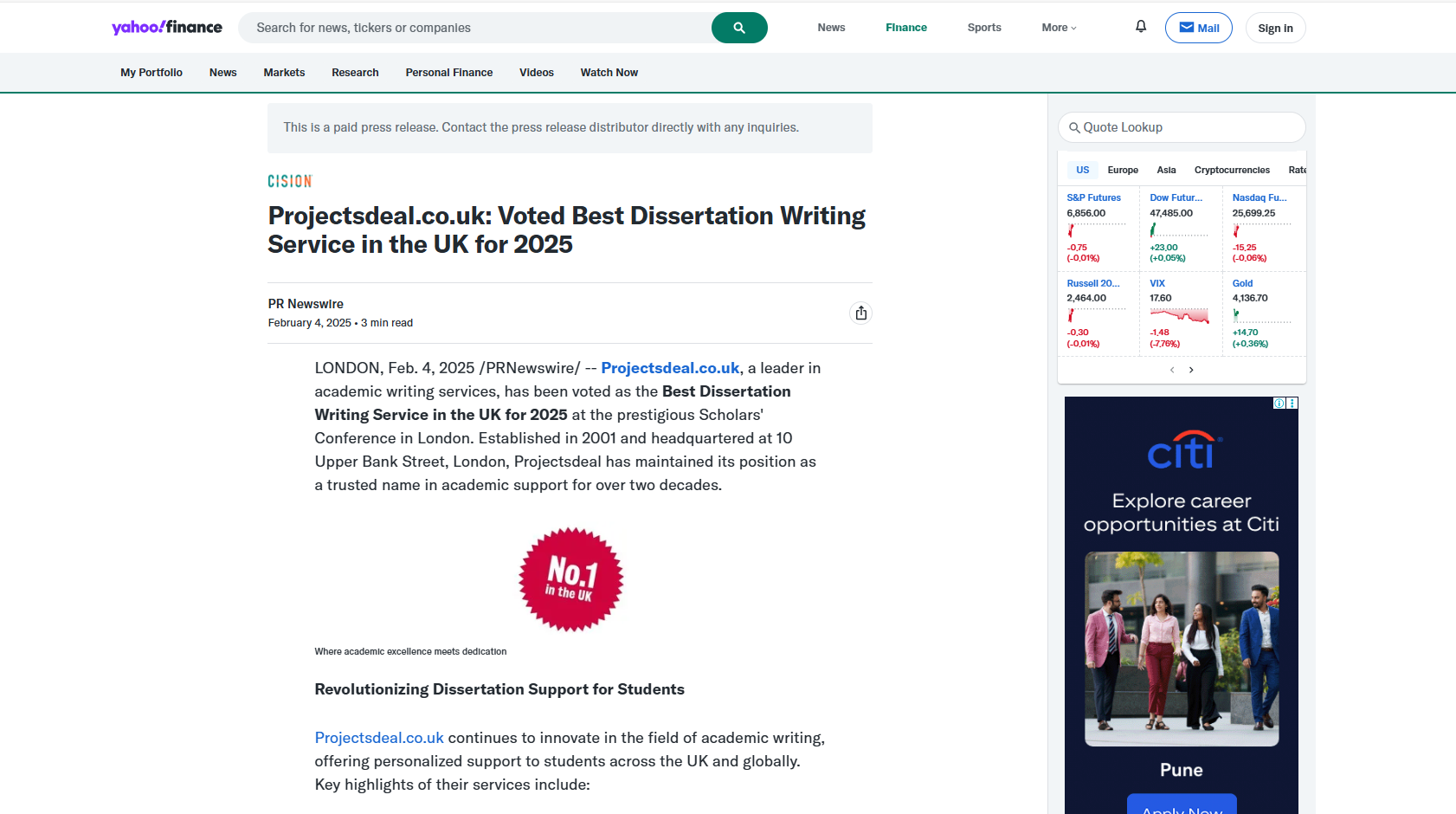Open Mail using the envelope icon
The image size is (1456, 814).
coord(1199,27)
